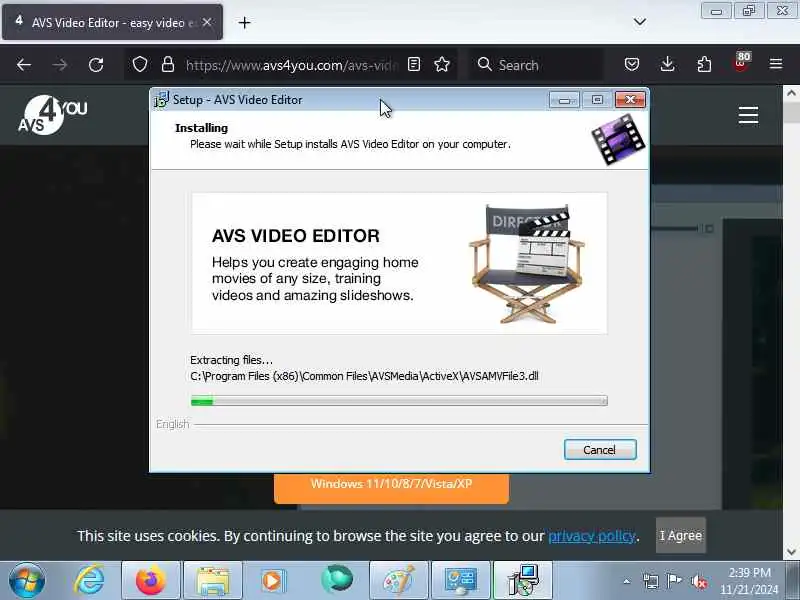
Task: Click the AVS VIDEO EDITOR heading
Action: pos(296,236)
